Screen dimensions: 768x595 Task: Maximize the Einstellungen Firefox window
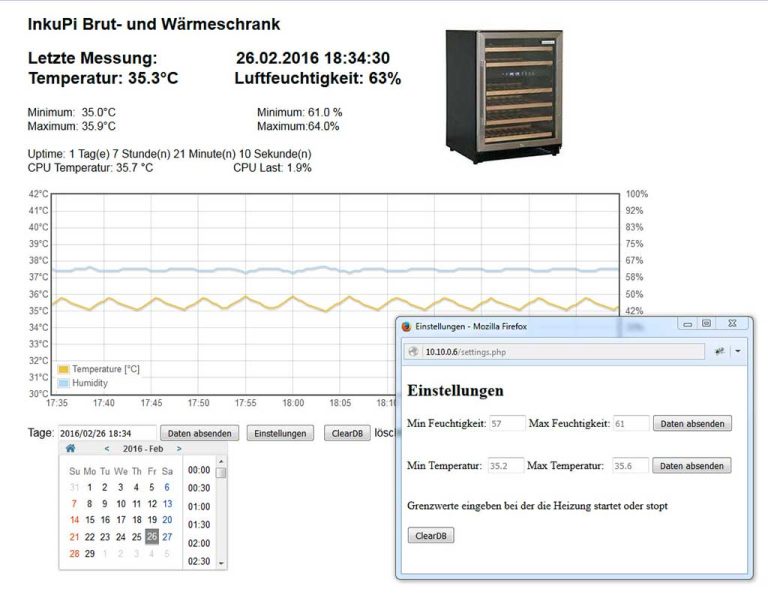coord(706,323)
